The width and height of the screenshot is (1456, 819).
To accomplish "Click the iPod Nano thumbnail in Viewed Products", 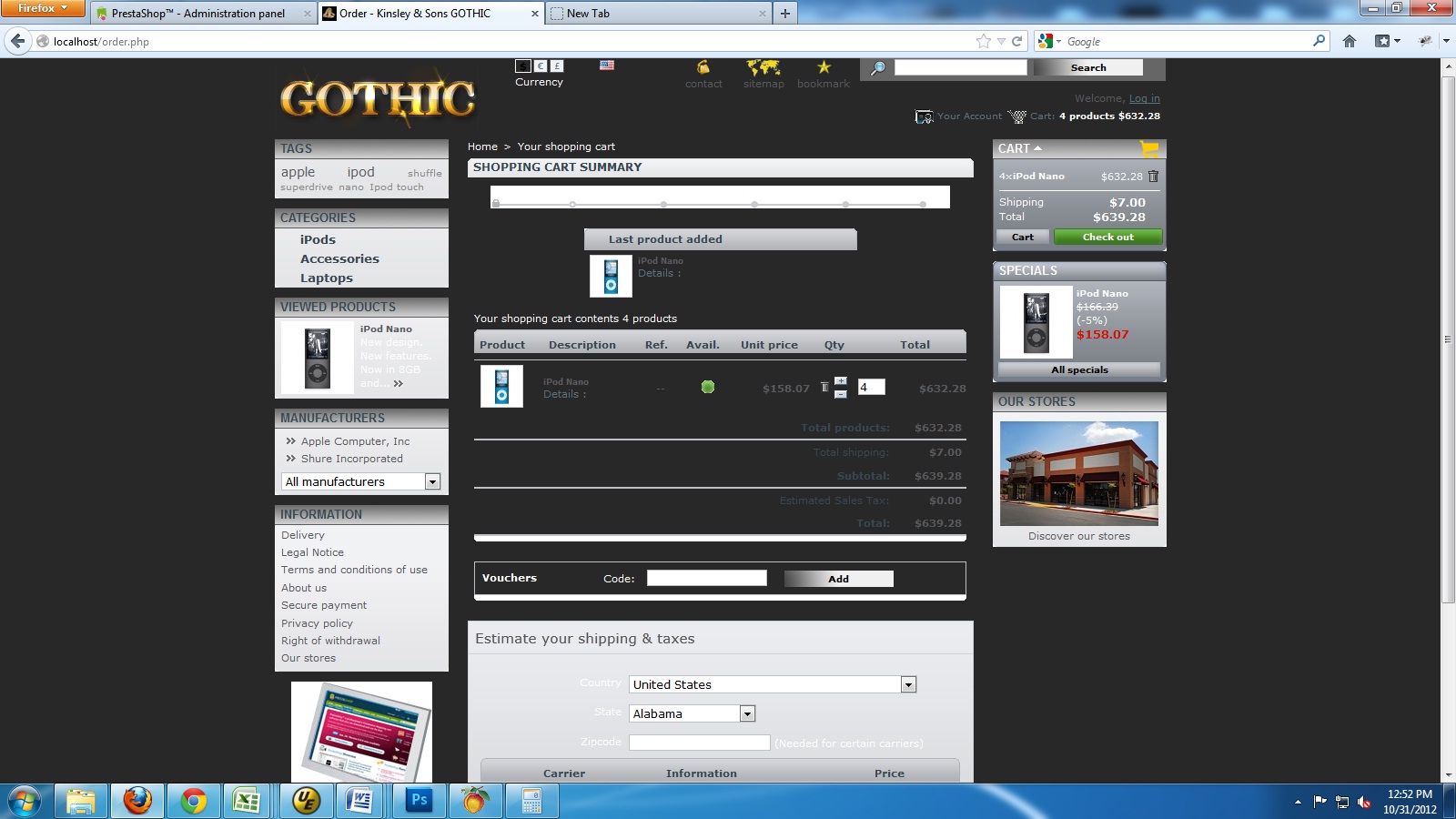I will click(x=317, y=358).
